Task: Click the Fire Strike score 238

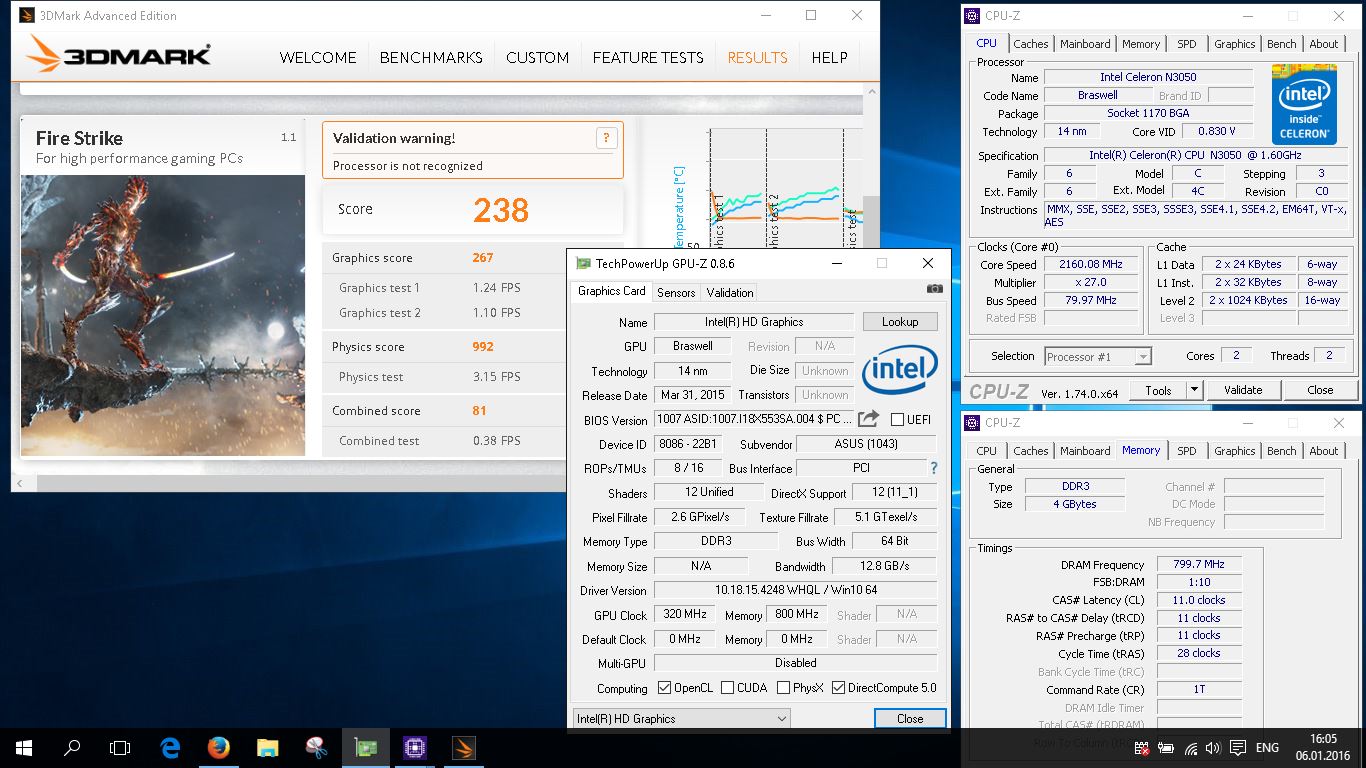Action: pyautogui.click(x=501, y=209)
